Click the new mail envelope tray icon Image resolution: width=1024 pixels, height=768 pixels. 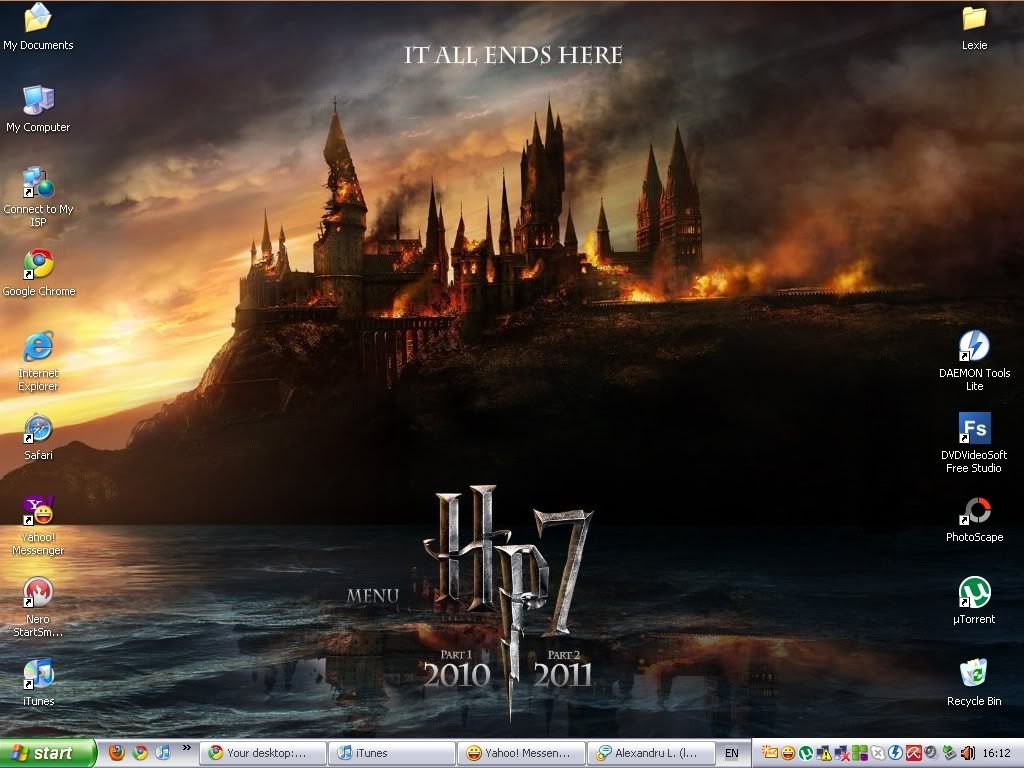pos(770,753)
